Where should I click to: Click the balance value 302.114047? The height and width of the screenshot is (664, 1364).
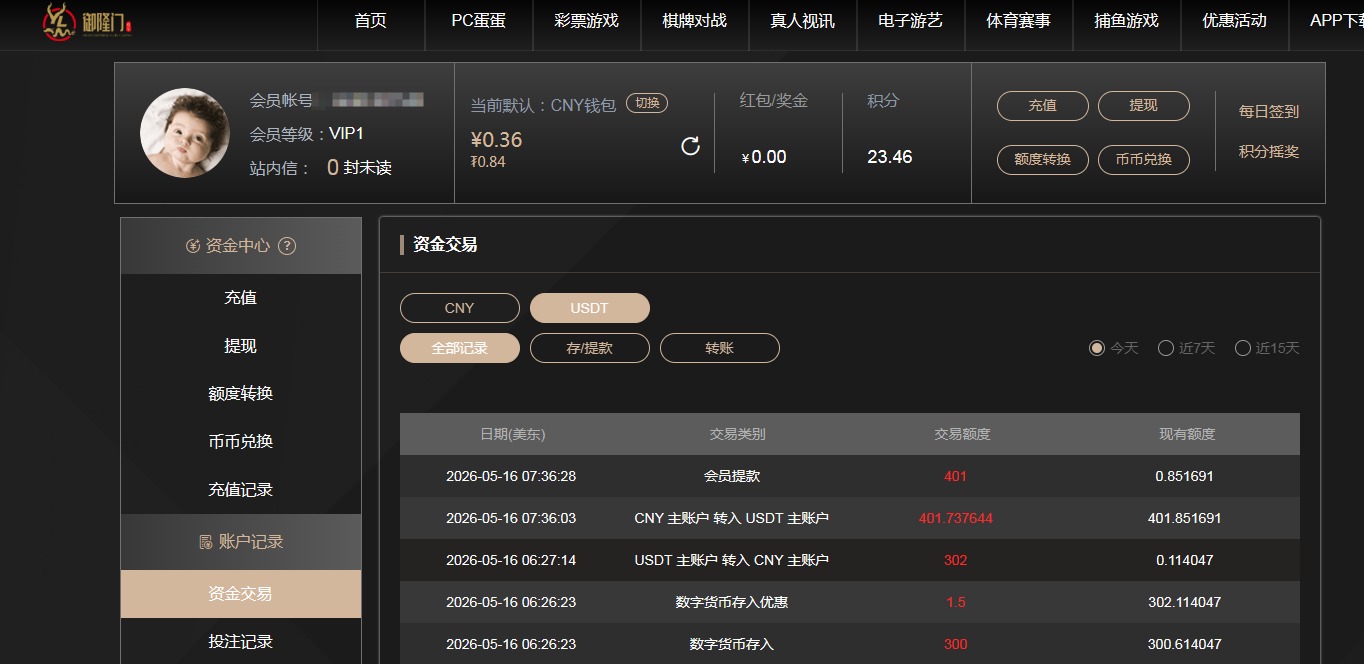[x=1185, y=602]
